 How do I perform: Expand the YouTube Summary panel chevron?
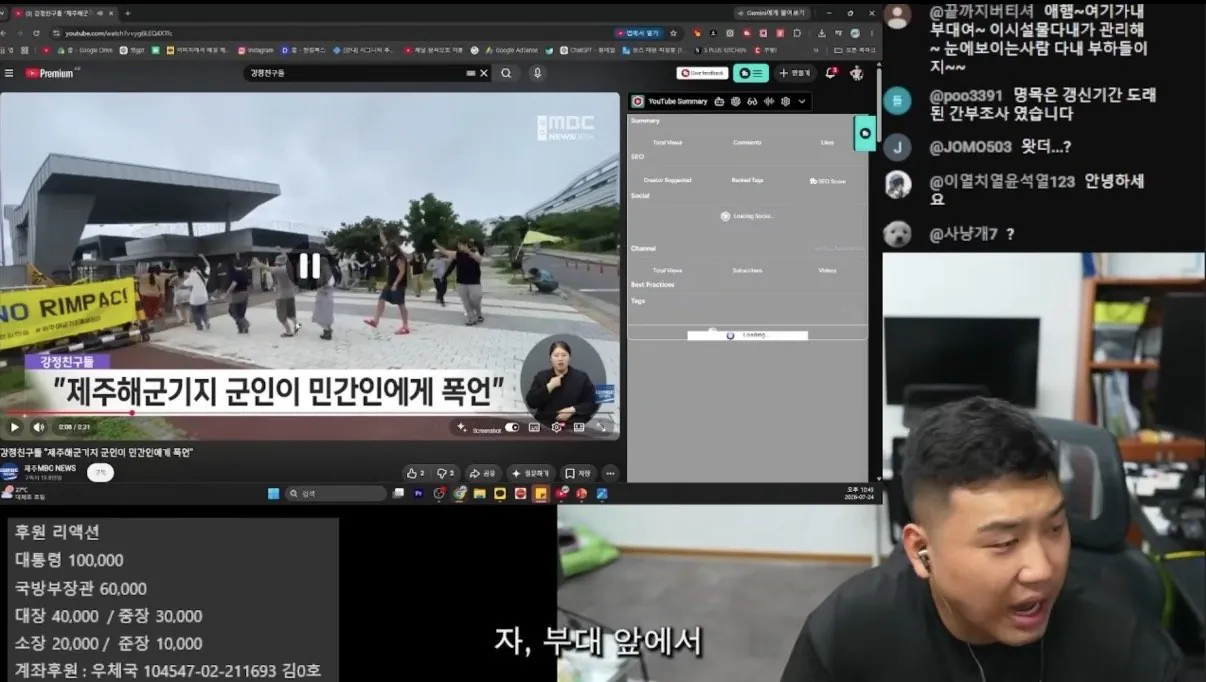(802, 101)
